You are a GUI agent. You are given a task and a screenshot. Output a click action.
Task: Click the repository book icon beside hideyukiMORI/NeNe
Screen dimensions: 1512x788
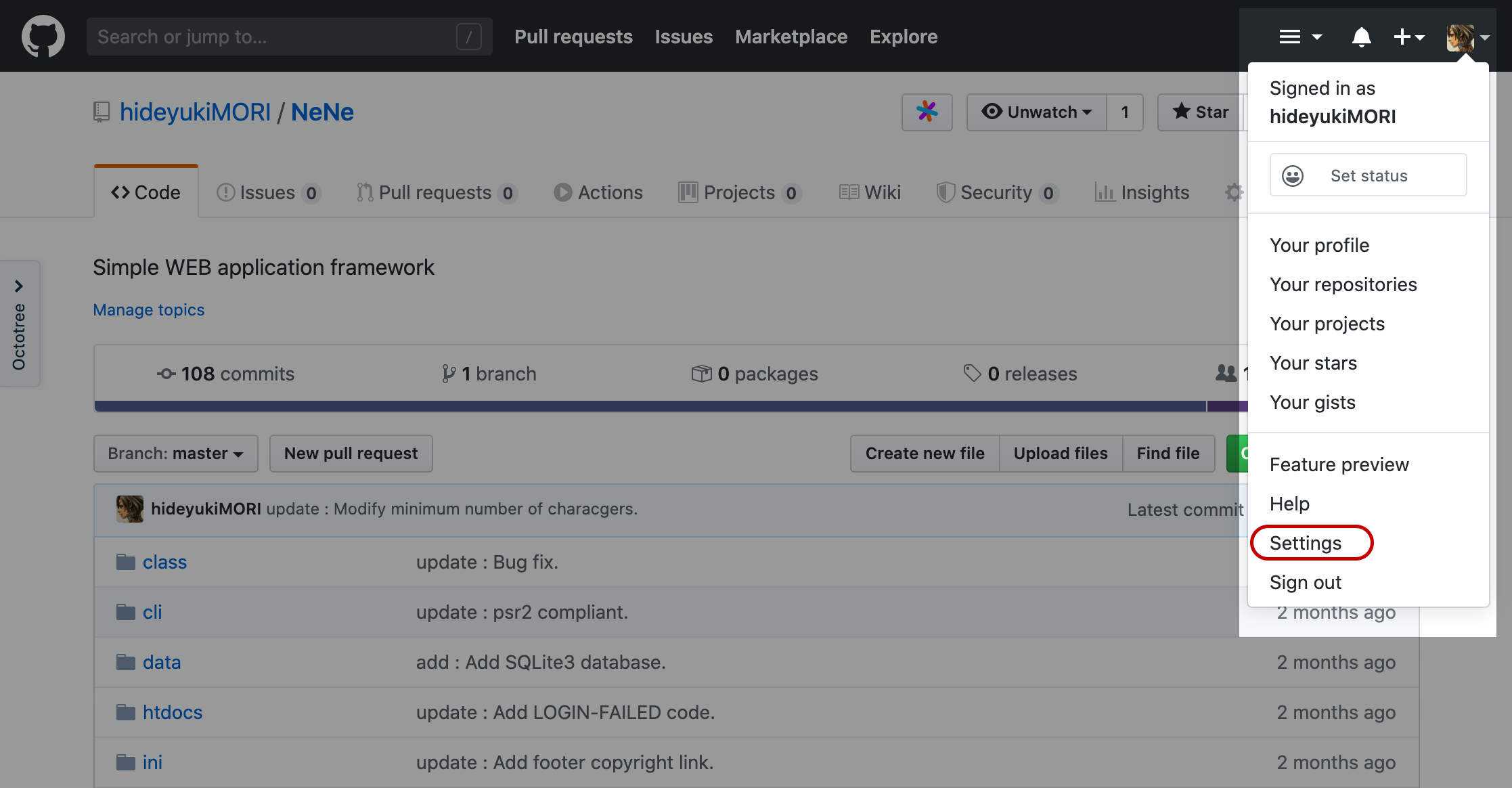tap(101, 112)
